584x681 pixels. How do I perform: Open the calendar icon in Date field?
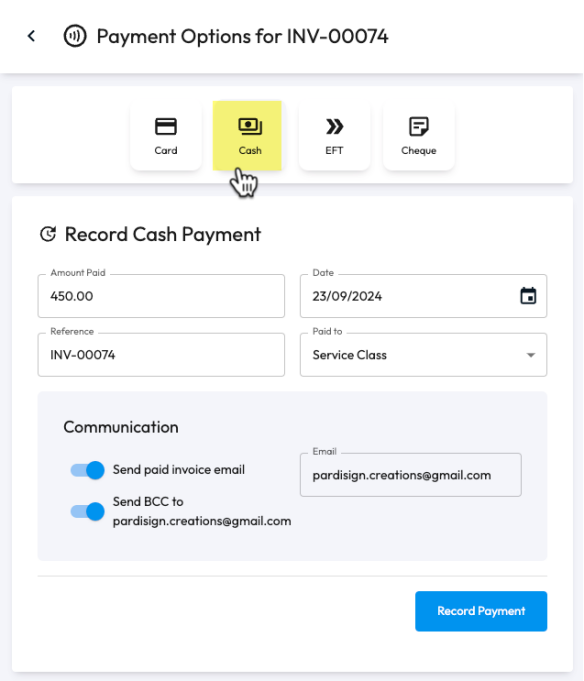pyautogui.click(x=528, y=296)
